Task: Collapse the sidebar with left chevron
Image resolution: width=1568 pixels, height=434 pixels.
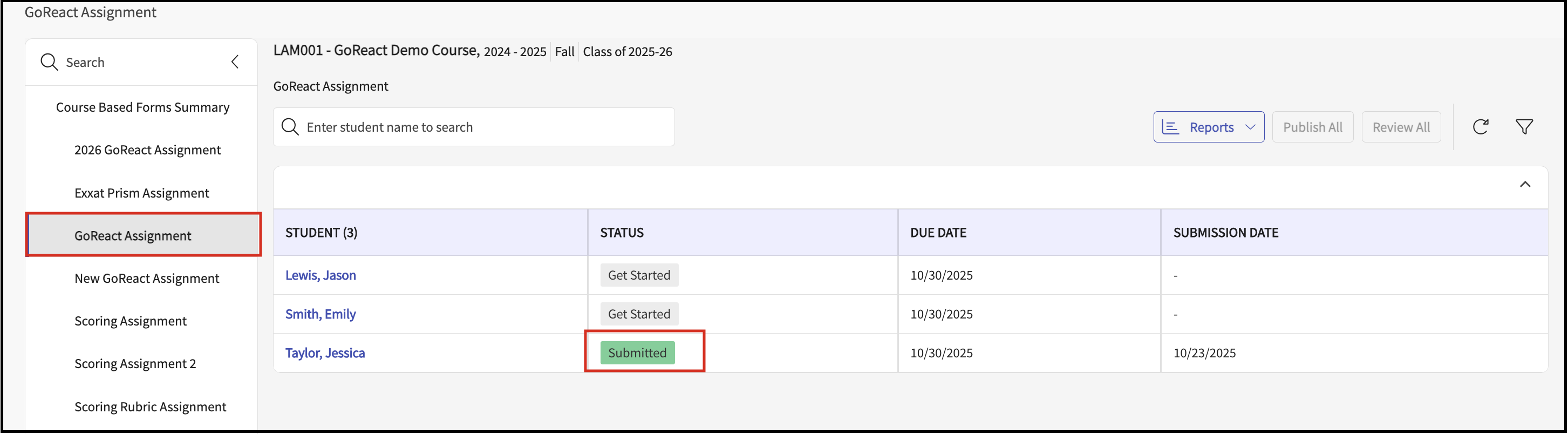Action: (x=235, y=62)
